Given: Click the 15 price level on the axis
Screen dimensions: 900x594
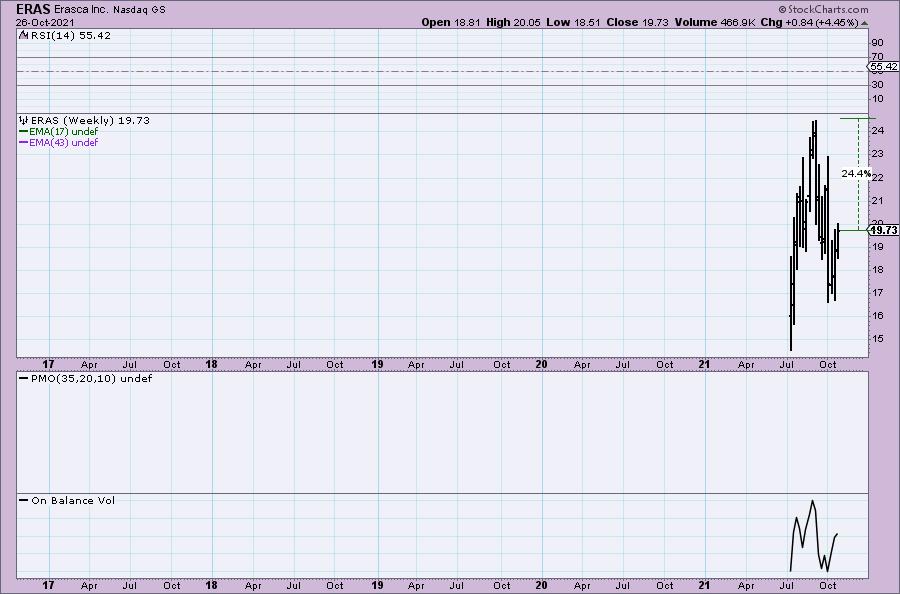Looking at the screenshot, I should click(x=877, y=339).
